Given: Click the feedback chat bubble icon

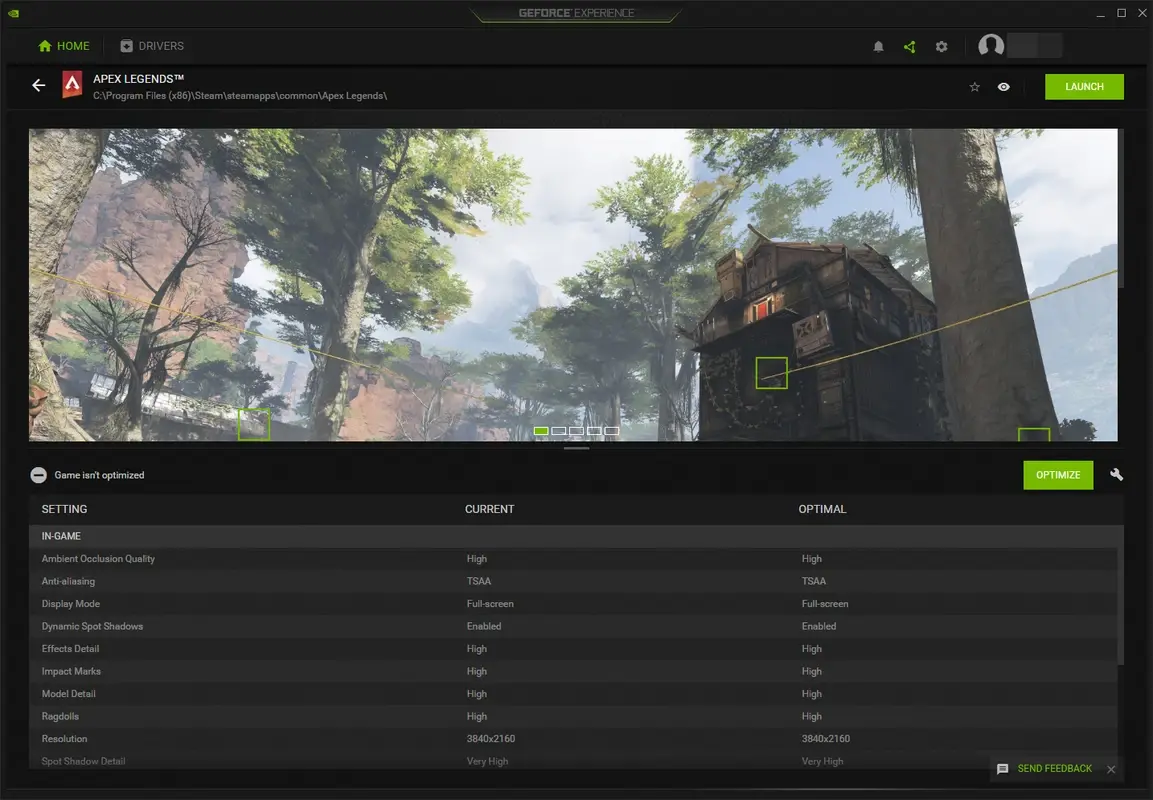Looking at the screenshot, I should click(x=1002, y=769).
